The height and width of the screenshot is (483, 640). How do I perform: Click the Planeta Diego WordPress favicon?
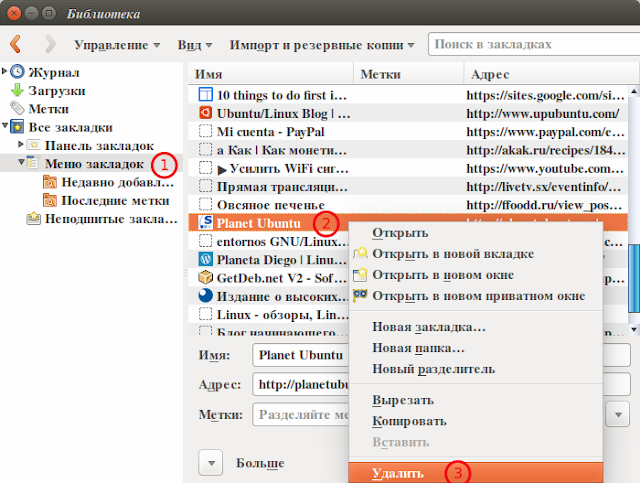coord(205,259)
